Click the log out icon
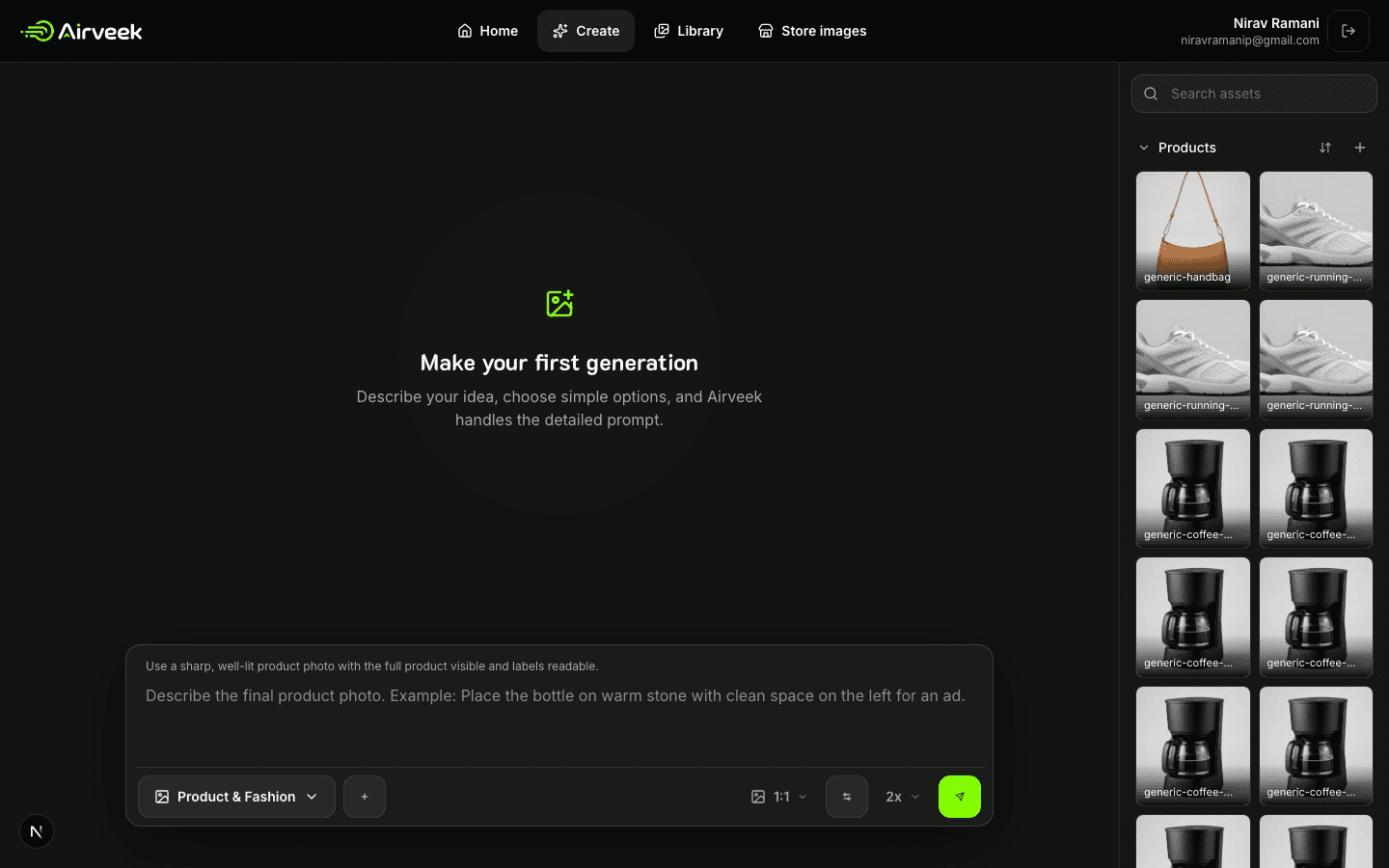 1348,31
